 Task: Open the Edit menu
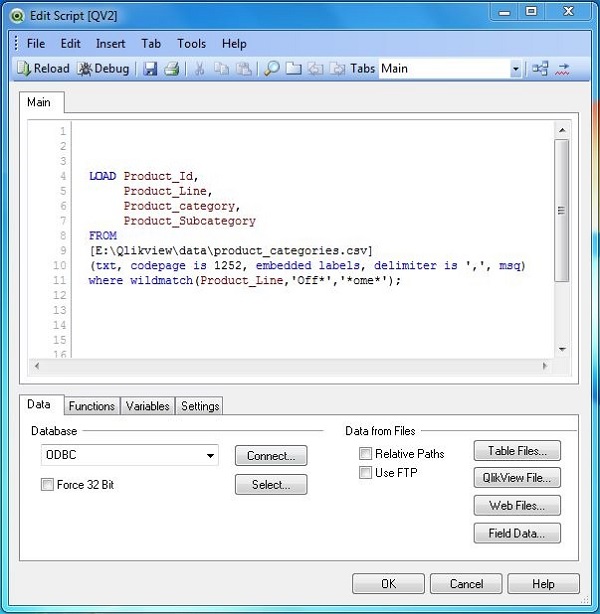(70, 43)
